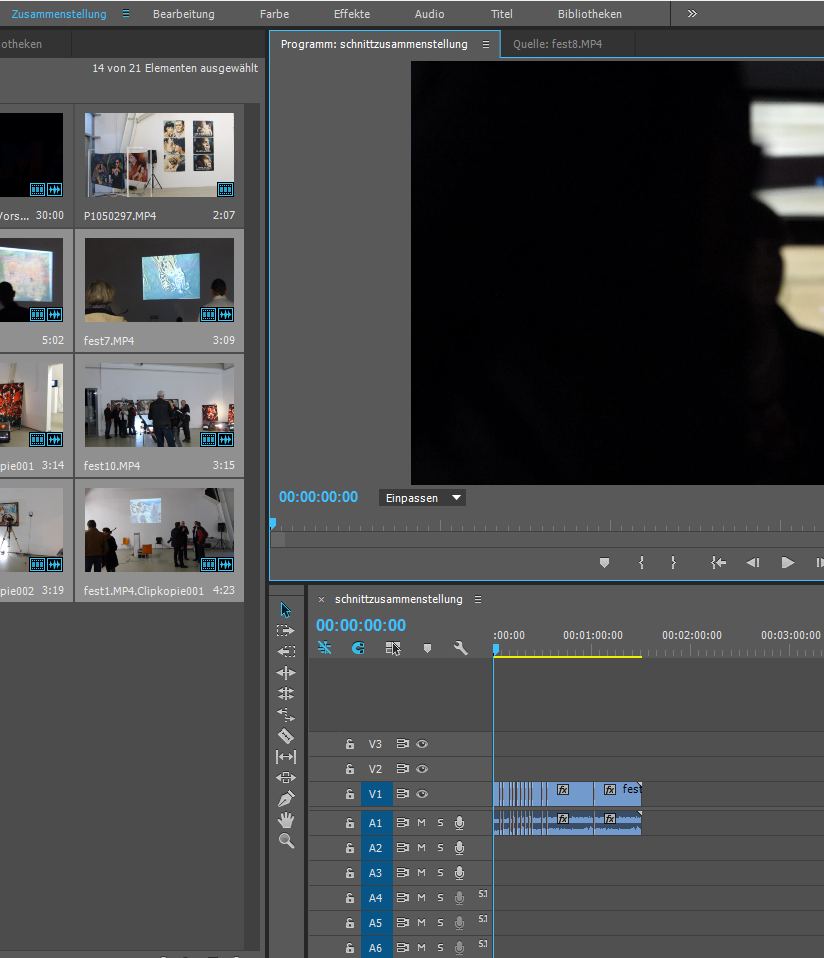Open the schnittzusammenstellung timeline panel menu
Screen dimensions: 824x958
tap(478, 599)
